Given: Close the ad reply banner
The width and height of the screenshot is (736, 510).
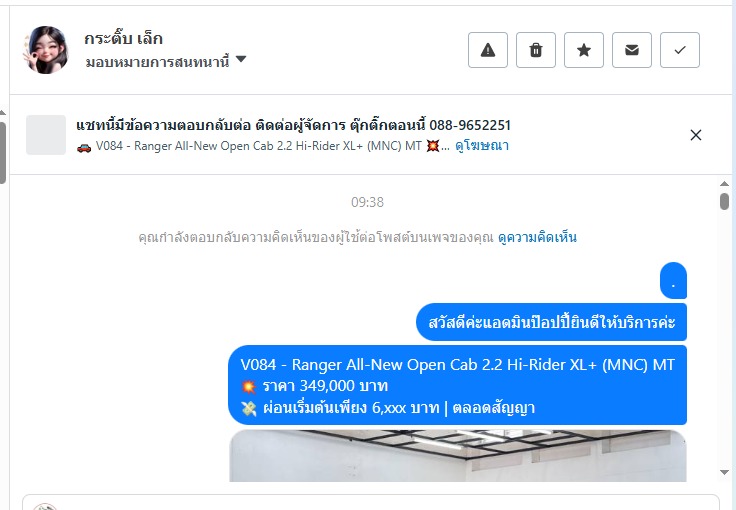Looking at the screenshot, I should [696, 135].
